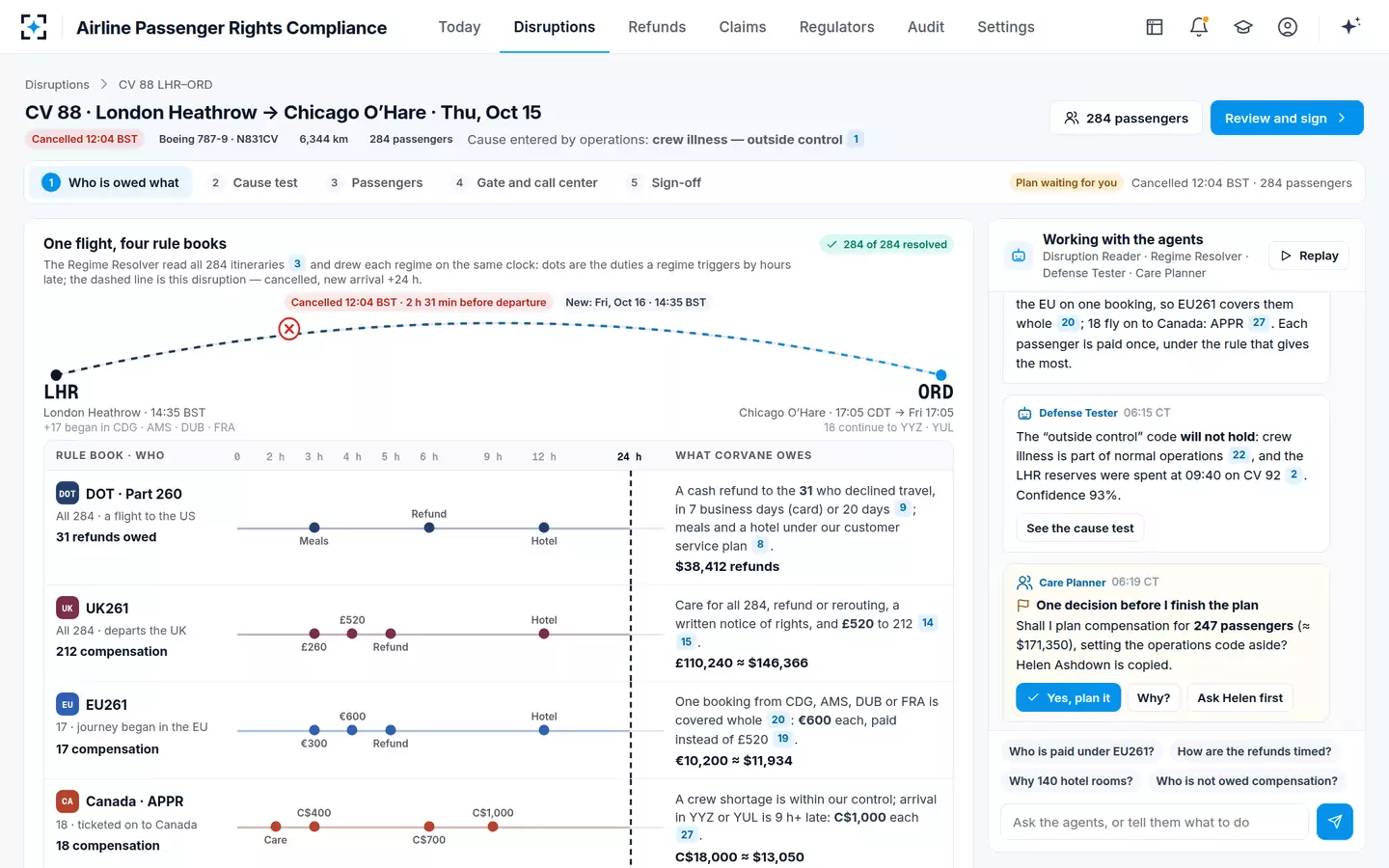
Task: Choose Ask Helen first
Action: click(1240, 697)
